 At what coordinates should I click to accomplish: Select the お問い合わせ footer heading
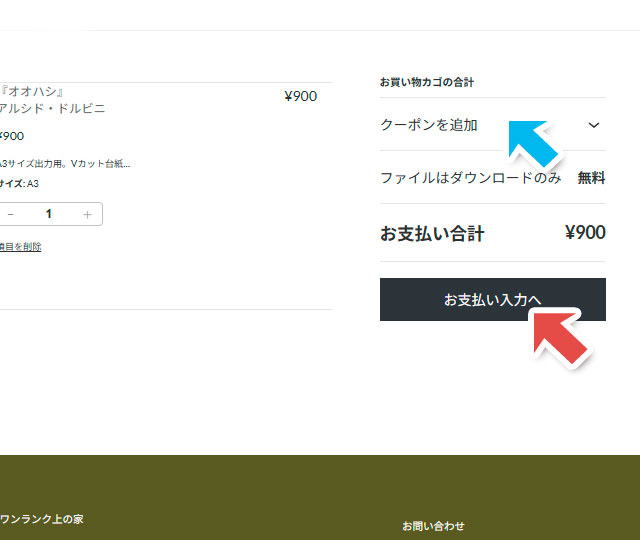433,525
